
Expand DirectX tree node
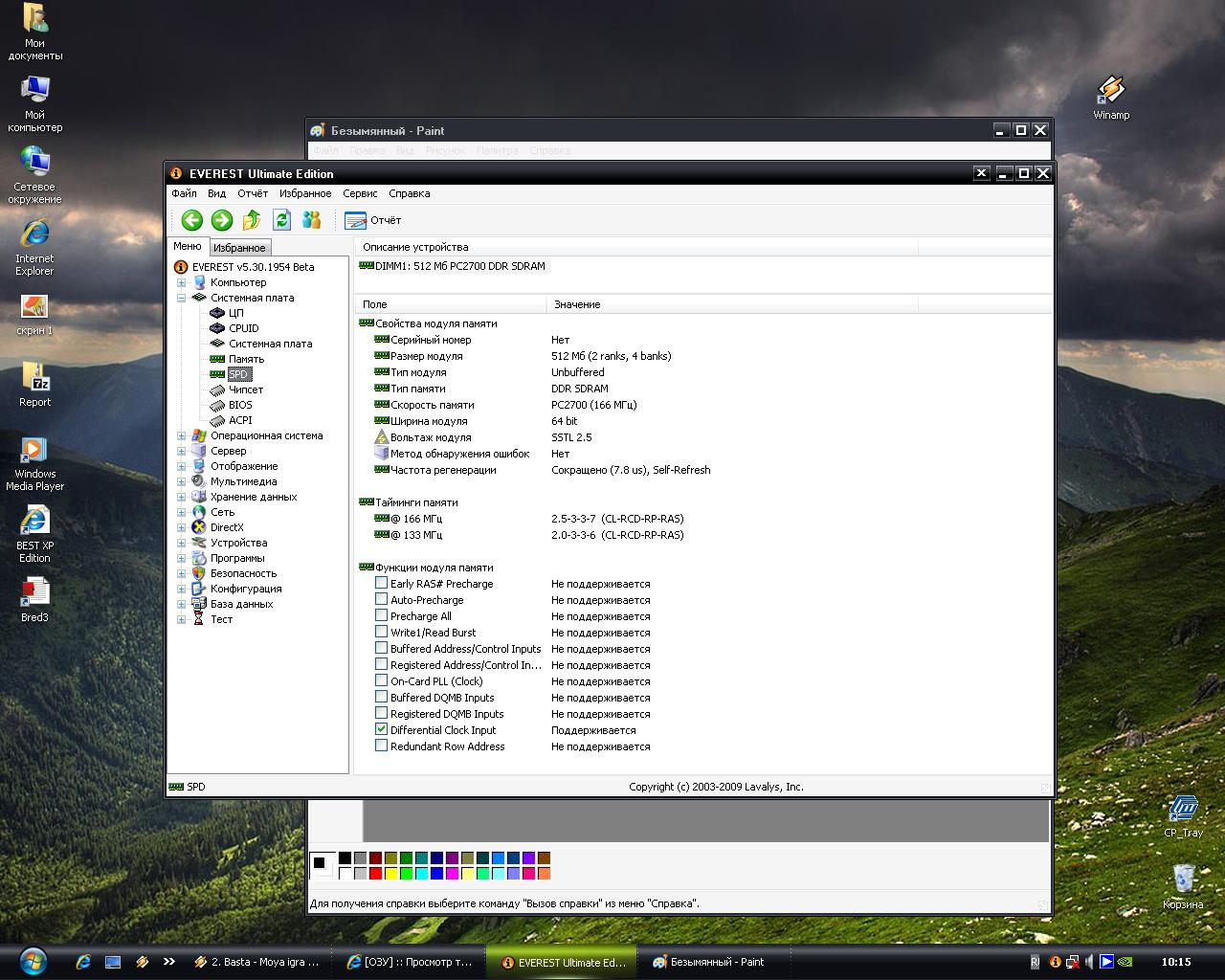[181, 527]
